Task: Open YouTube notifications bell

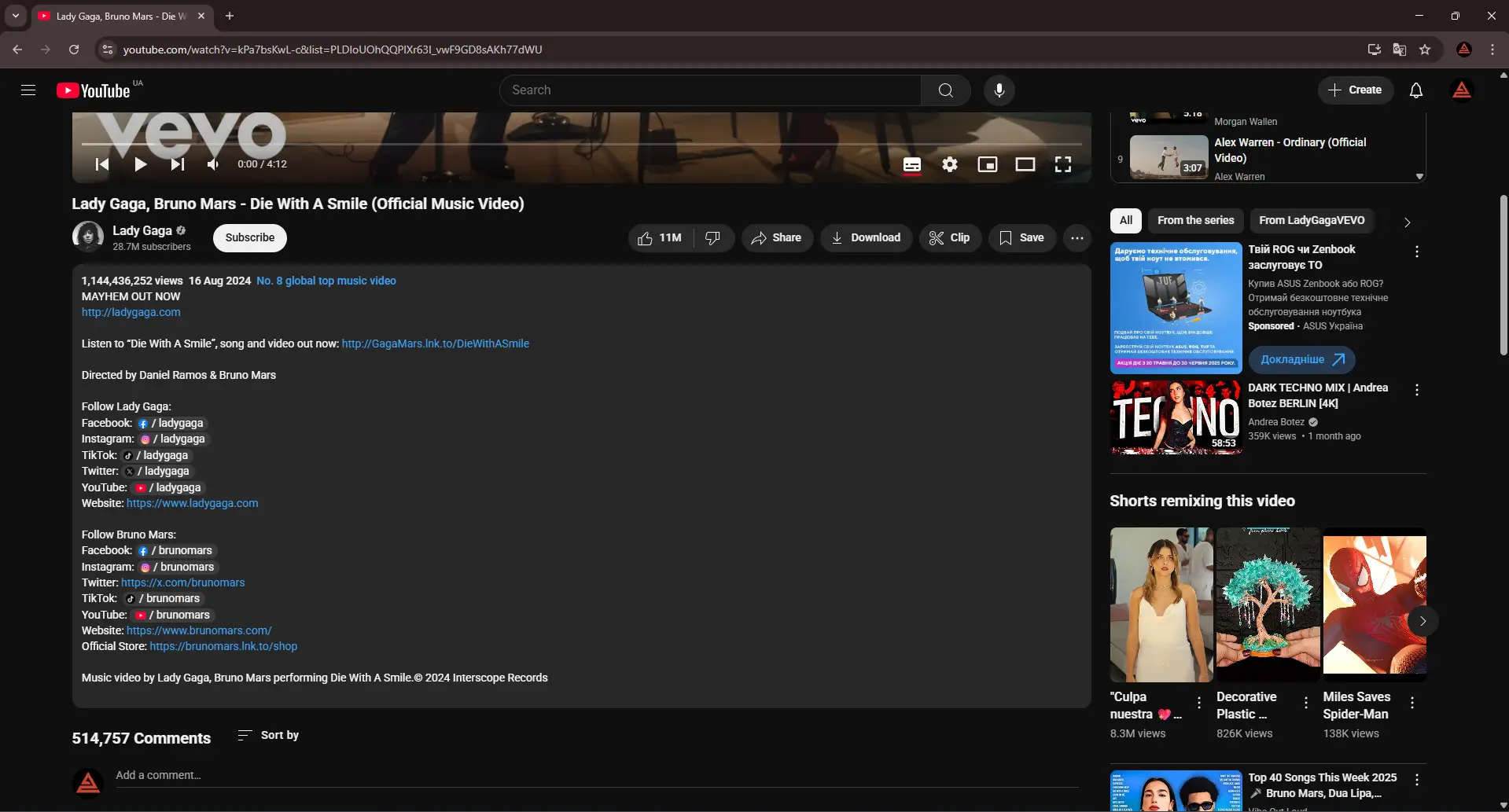Action: pos(1415,90)
